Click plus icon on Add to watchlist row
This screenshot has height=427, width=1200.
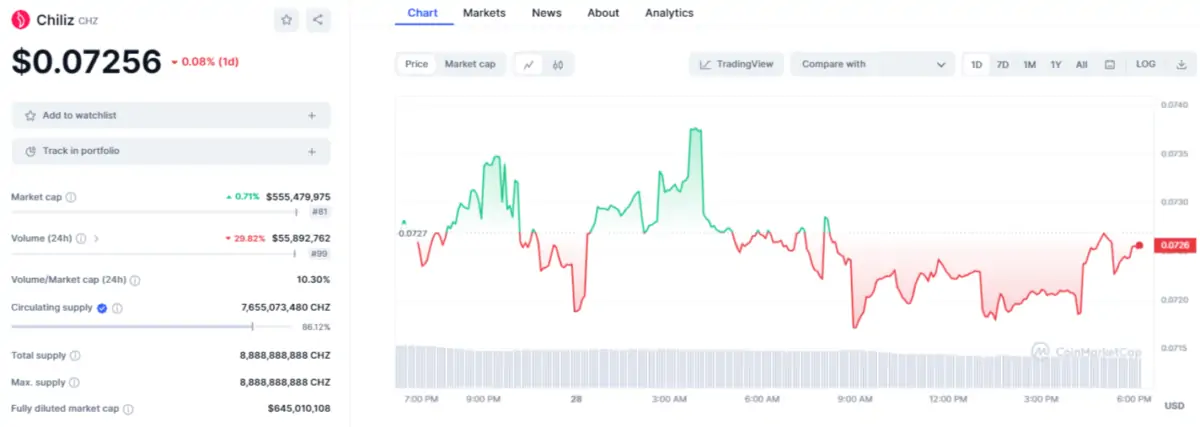[312, 116]
